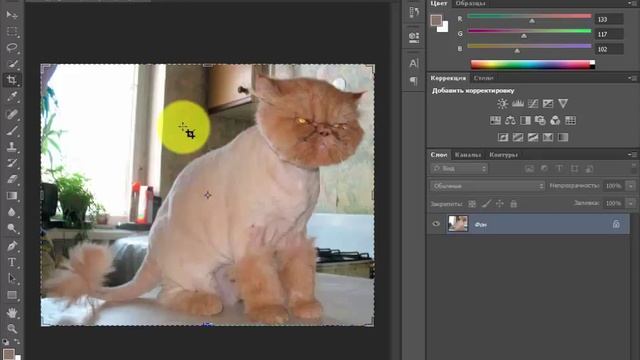Select the Path Selection arrow tool
Image resolution: width=640 pixels, height=360 pixels.
(x=12, y=278)
